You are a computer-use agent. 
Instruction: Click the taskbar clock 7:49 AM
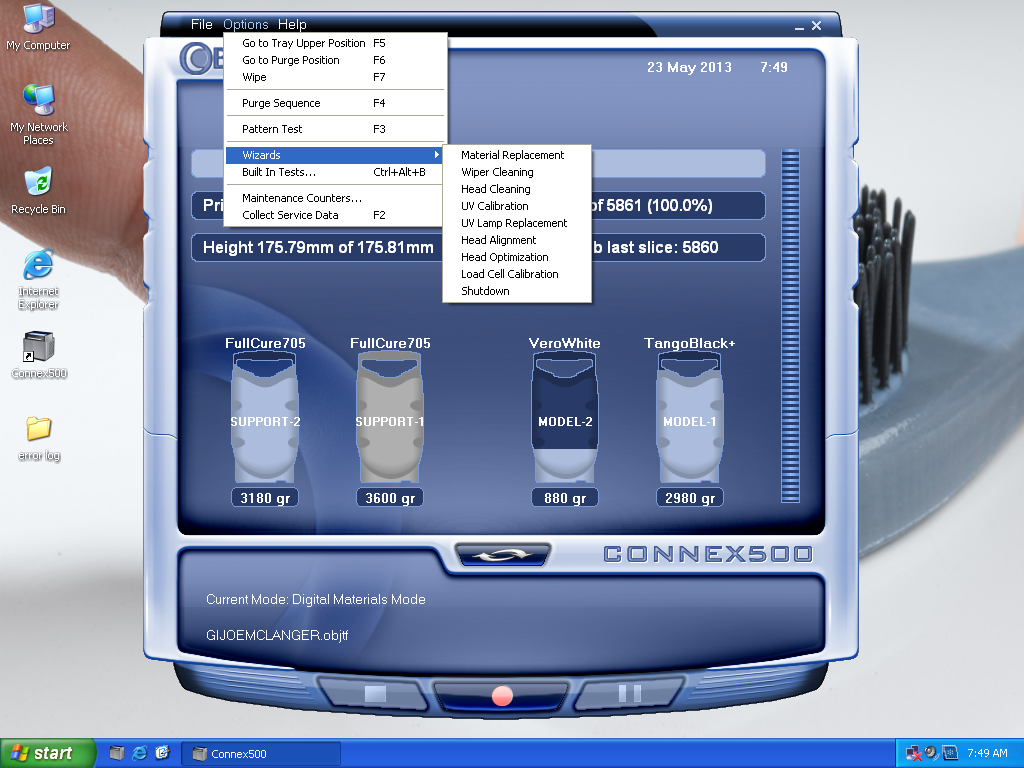point(987,753)
